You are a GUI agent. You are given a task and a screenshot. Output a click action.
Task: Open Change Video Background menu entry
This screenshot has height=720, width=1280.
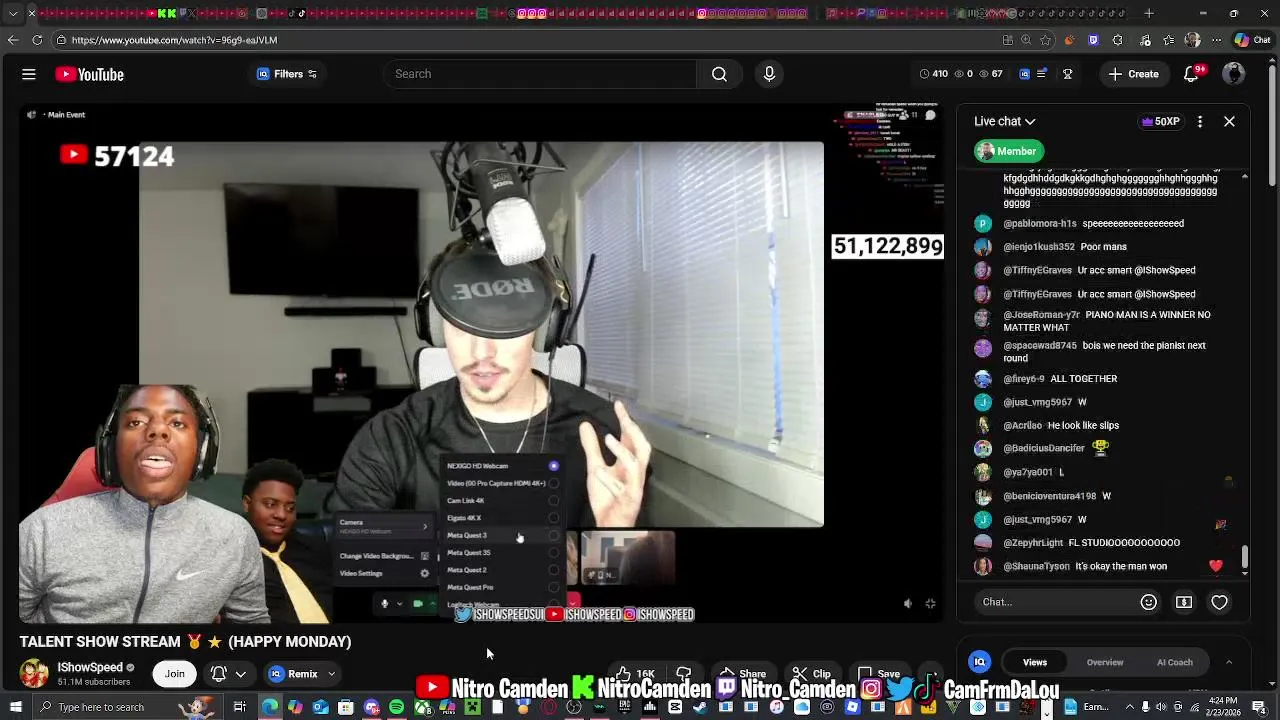[383, 556]
